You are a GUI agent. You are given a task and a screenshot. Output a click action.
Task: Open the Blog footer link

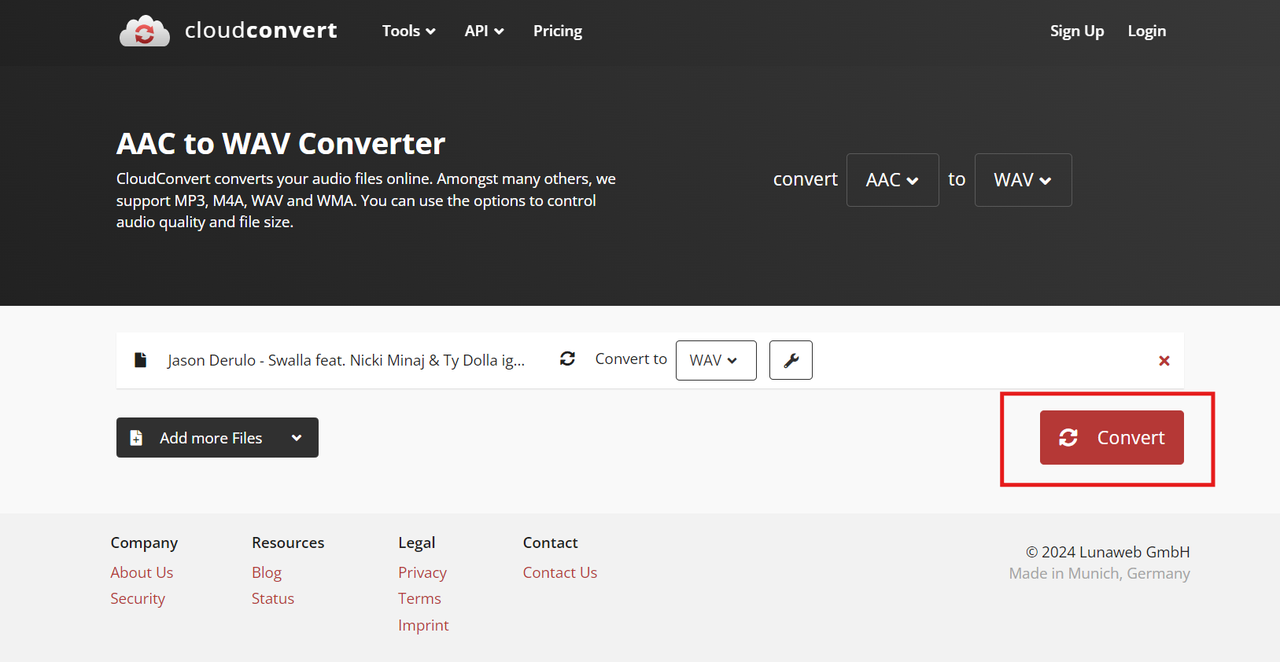point(267,572)
